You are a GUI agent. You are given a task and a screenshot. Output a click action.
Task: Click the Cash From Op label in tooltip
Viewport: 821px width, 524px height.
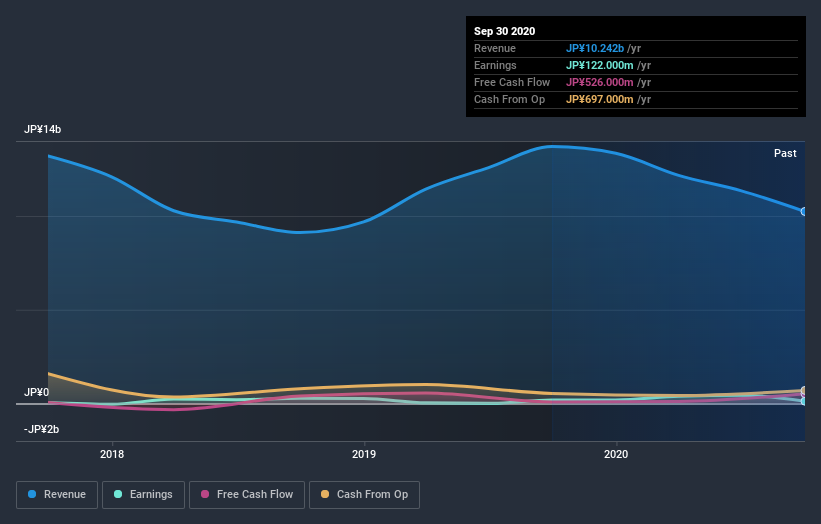pos(509,99)
